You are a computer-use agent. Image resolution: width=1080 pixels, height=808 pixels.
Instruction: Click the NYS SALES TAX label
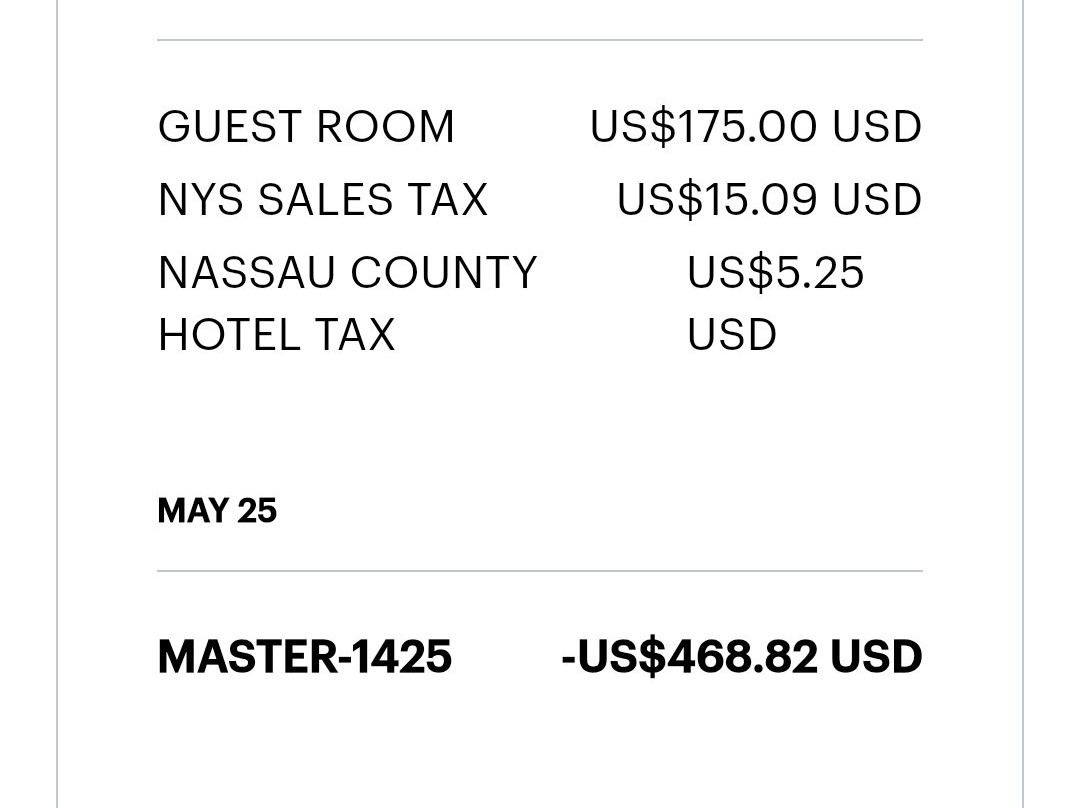323,200
